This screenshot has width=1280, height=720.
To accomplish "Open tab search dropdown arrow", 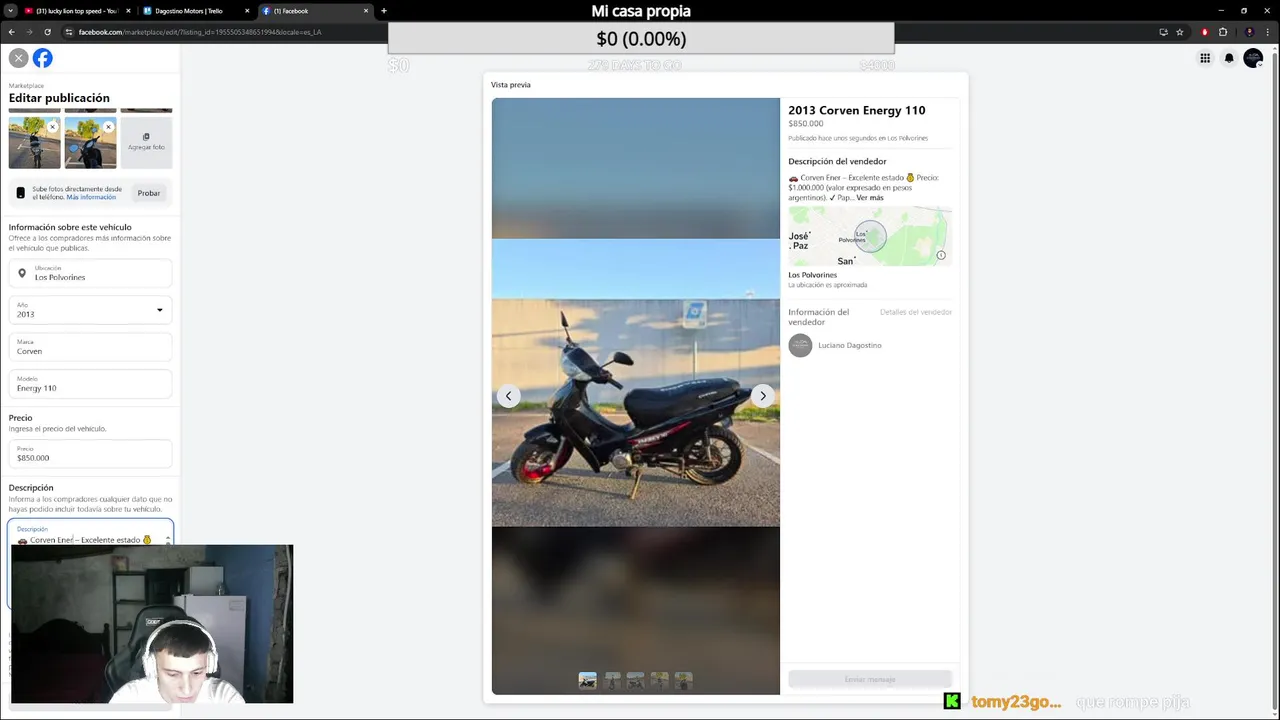I will [x=10, y=11].
